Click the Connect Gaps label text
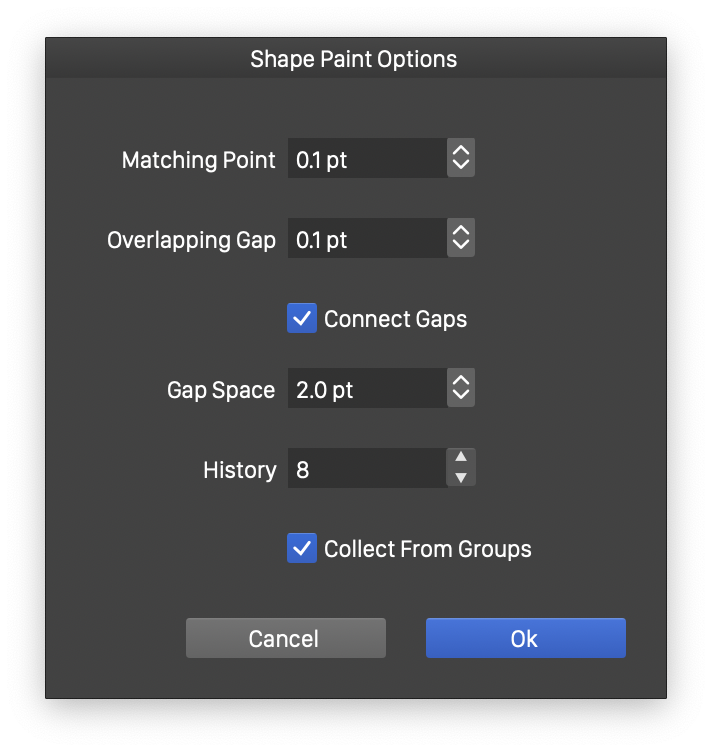The width and height of the screenshot is (712, 752). [x=395, y=319]
